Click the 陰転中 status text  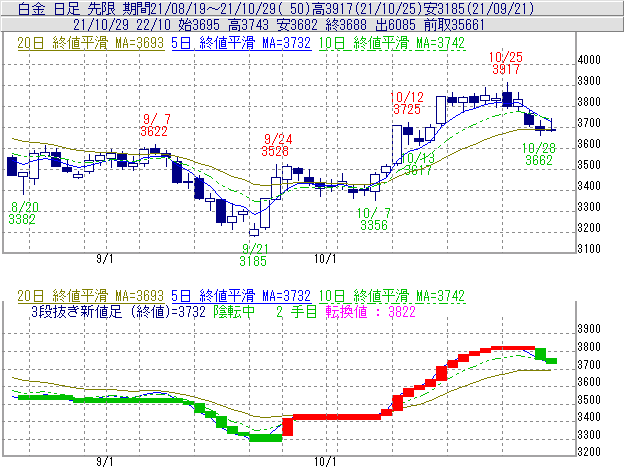click(x=234, y=311)
